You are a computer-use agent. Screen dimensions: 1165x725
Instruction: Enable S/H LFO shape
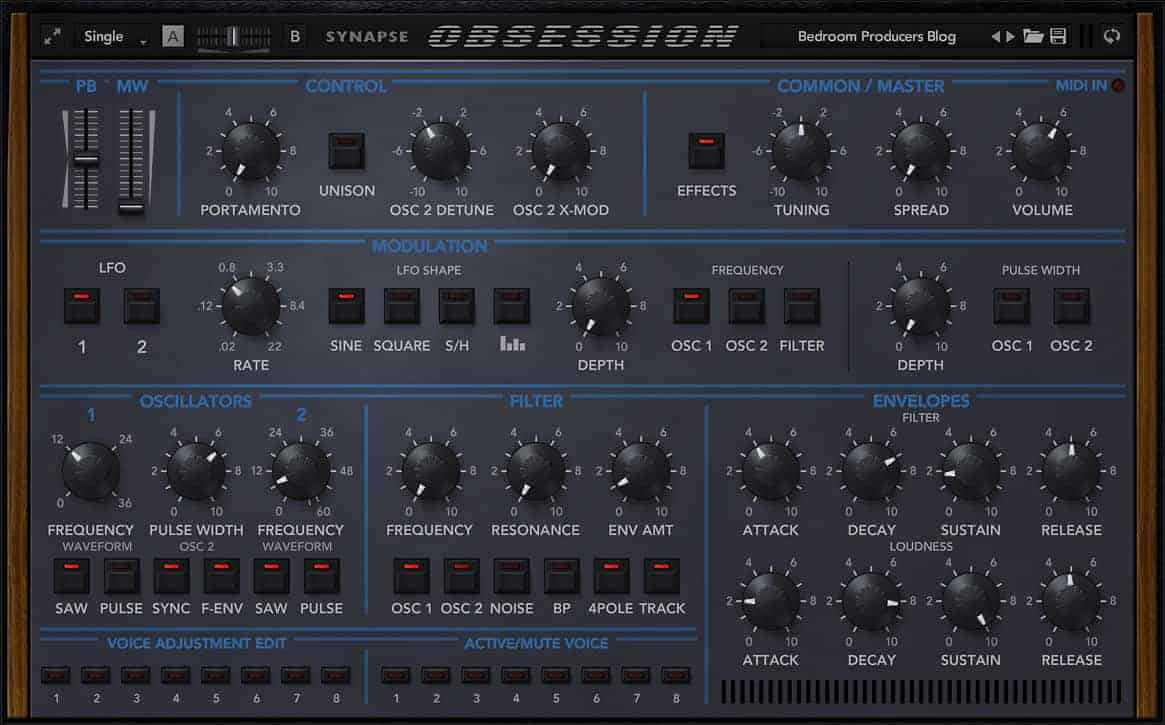(x=456, y=306)
